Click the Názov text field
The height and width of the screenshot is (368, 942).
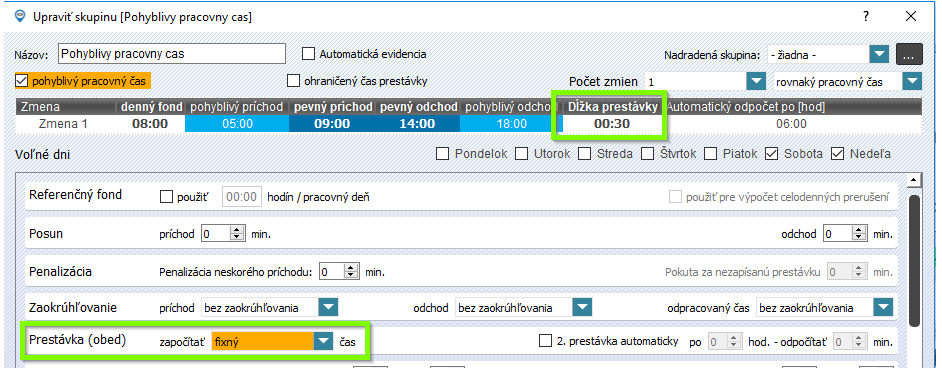point(172,53)
